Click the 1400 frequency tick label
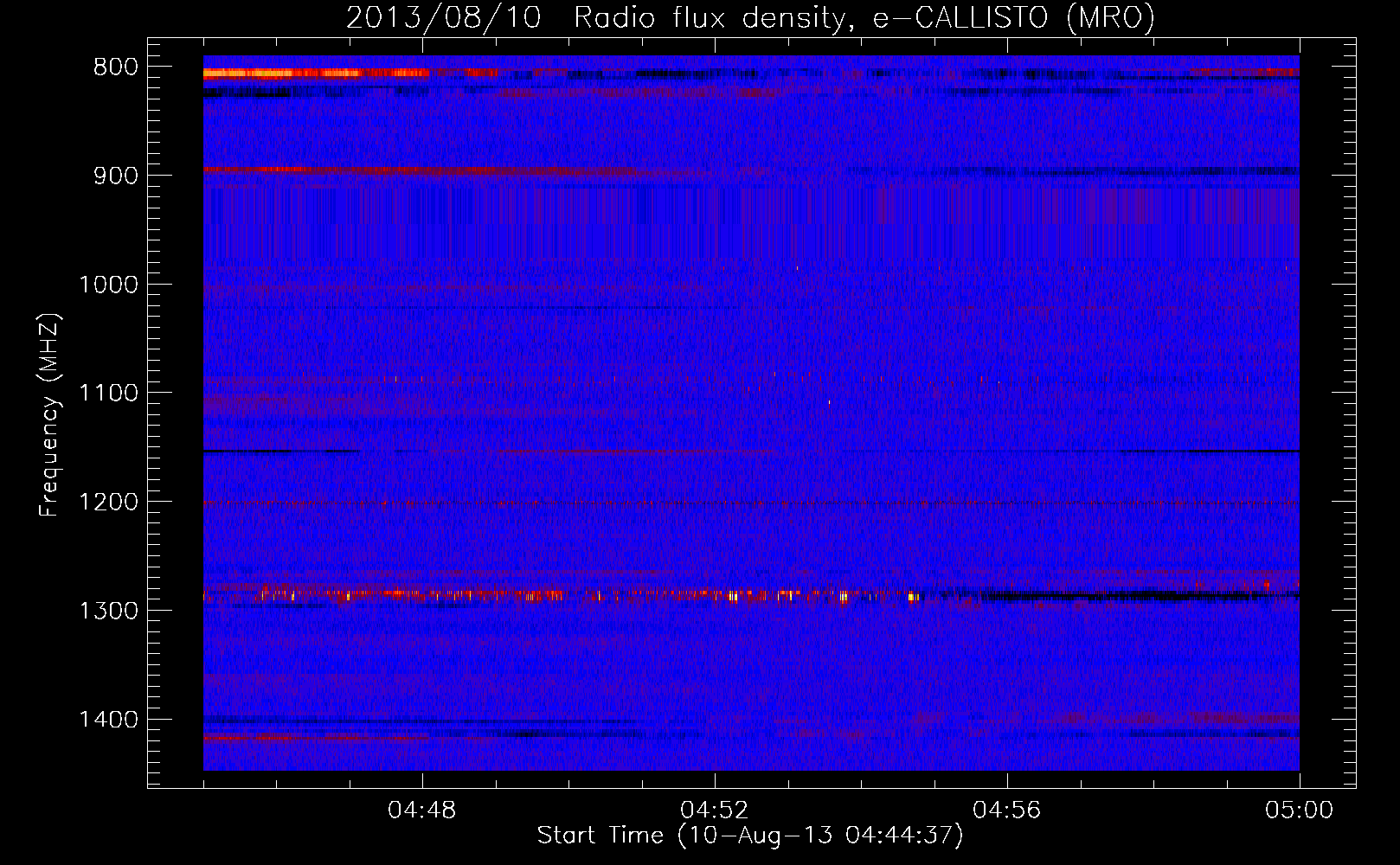The width and height of the screenshot is (1400, 865). [x=108, y=720]
